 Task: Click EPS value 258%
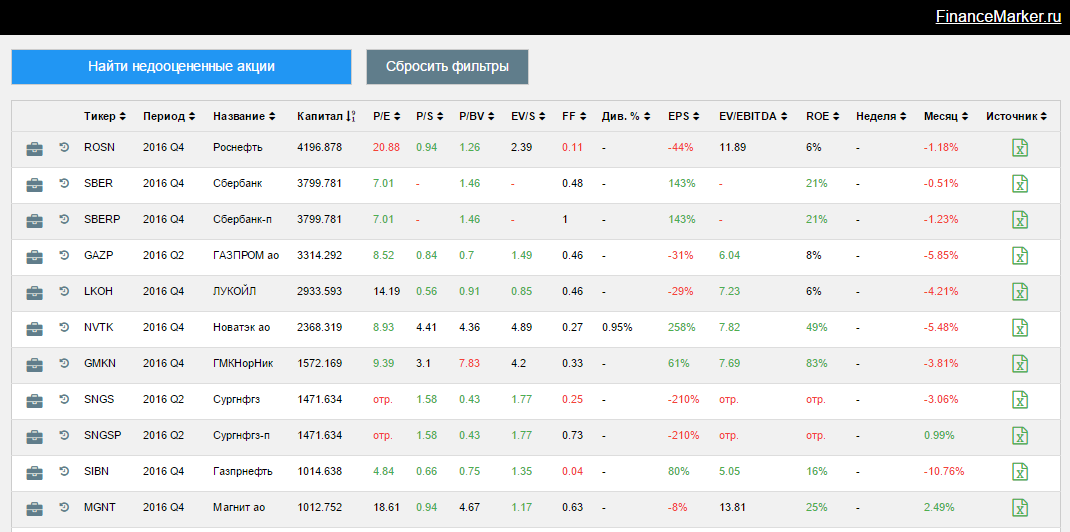coord(682,327)
